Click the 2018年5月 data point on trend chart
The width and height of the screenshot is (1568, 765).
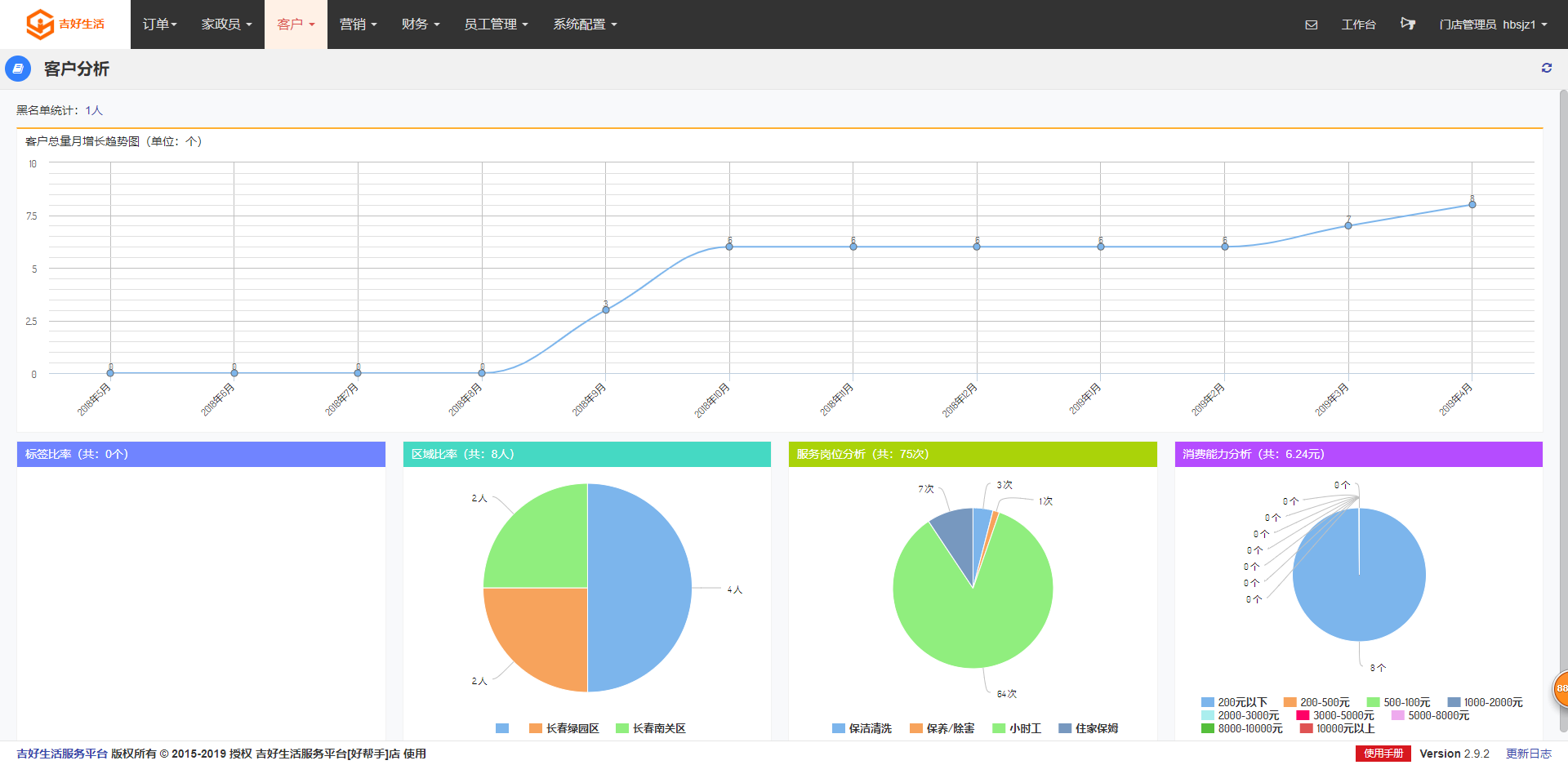pyautogui.click(x=110, y=373)
